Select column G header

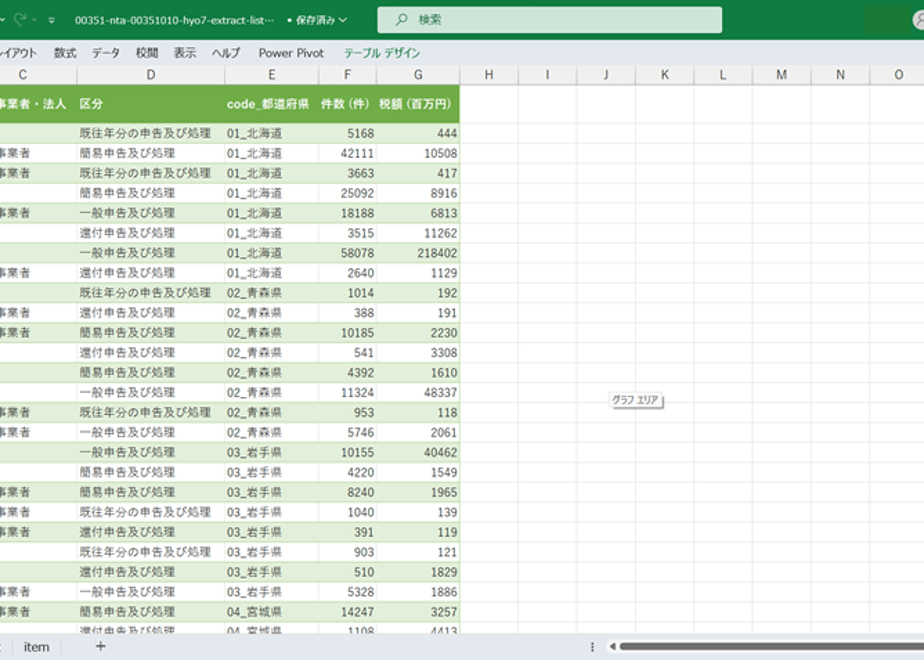[418, 75]
